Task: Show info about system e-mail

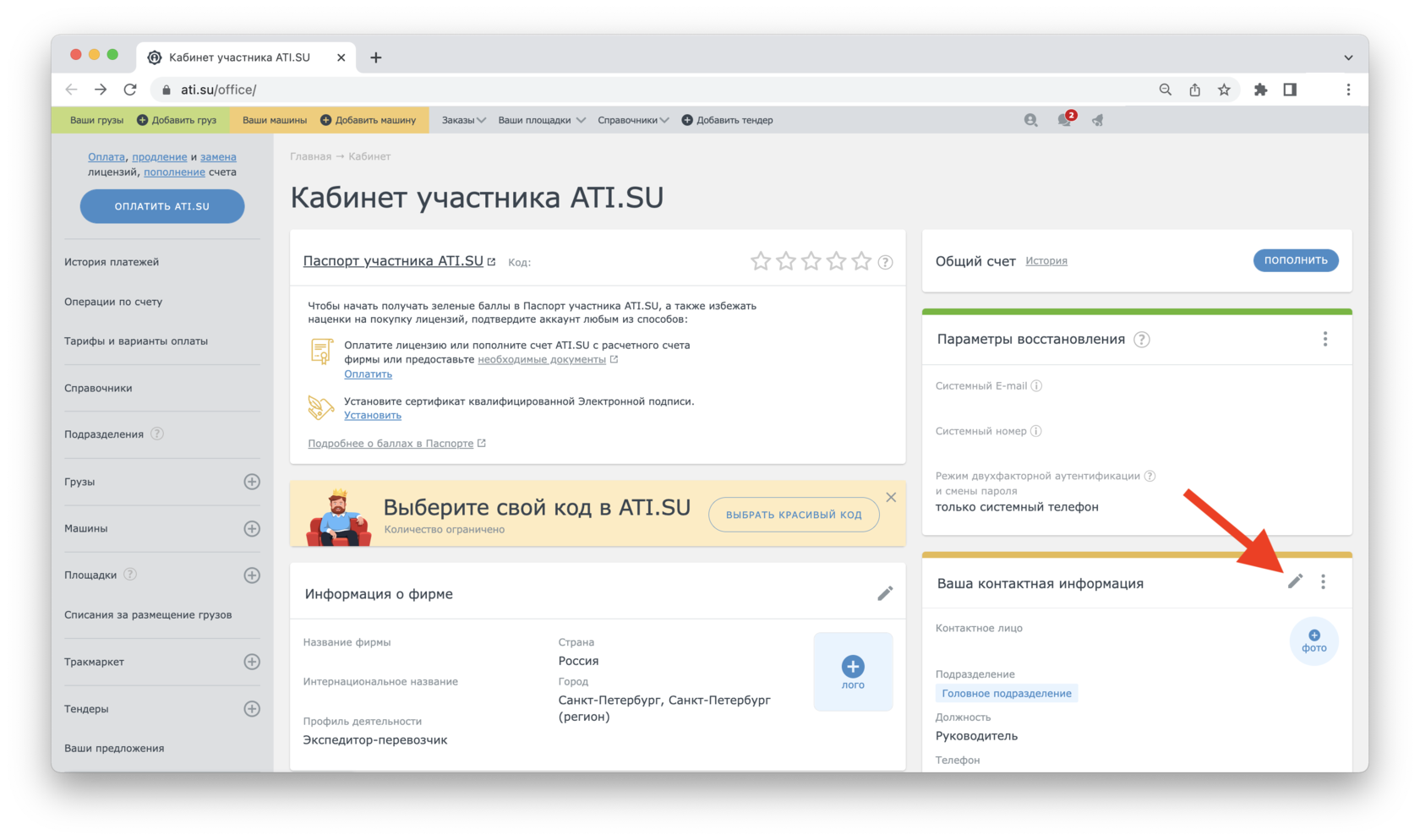Action: click(x=1036, y=386)
